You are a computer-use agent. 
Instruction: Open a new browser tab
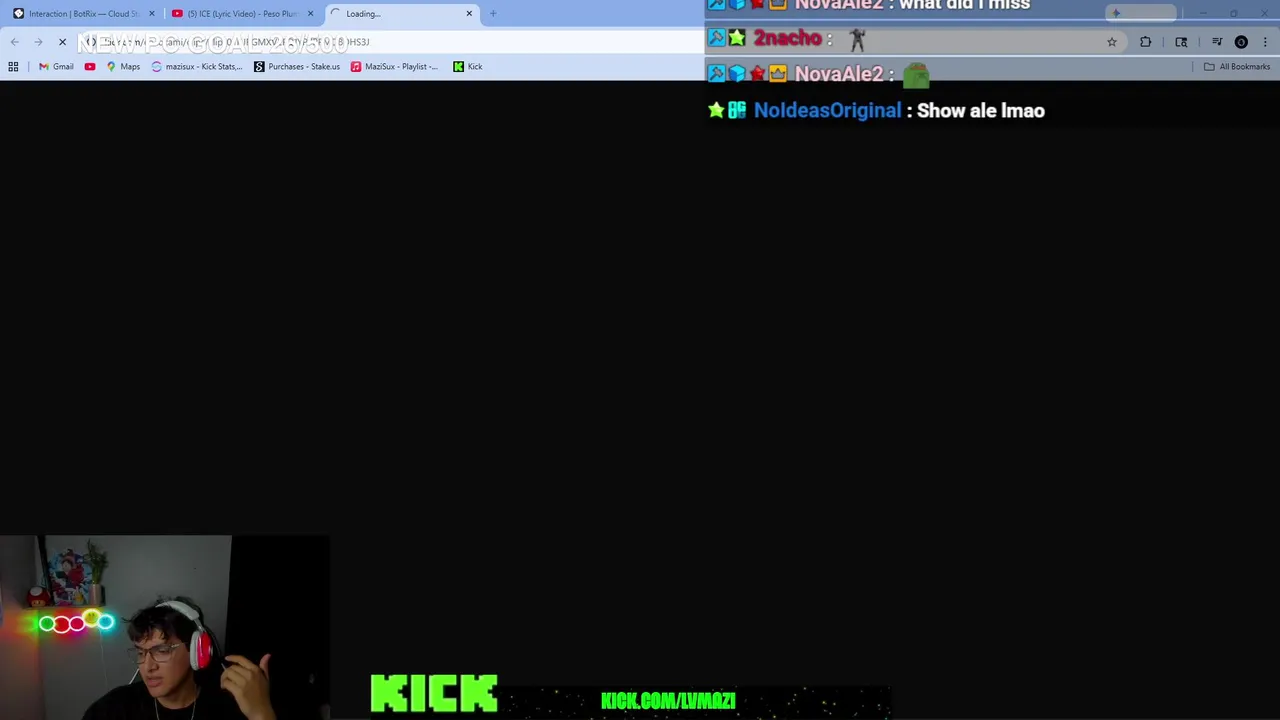point(493,14)
